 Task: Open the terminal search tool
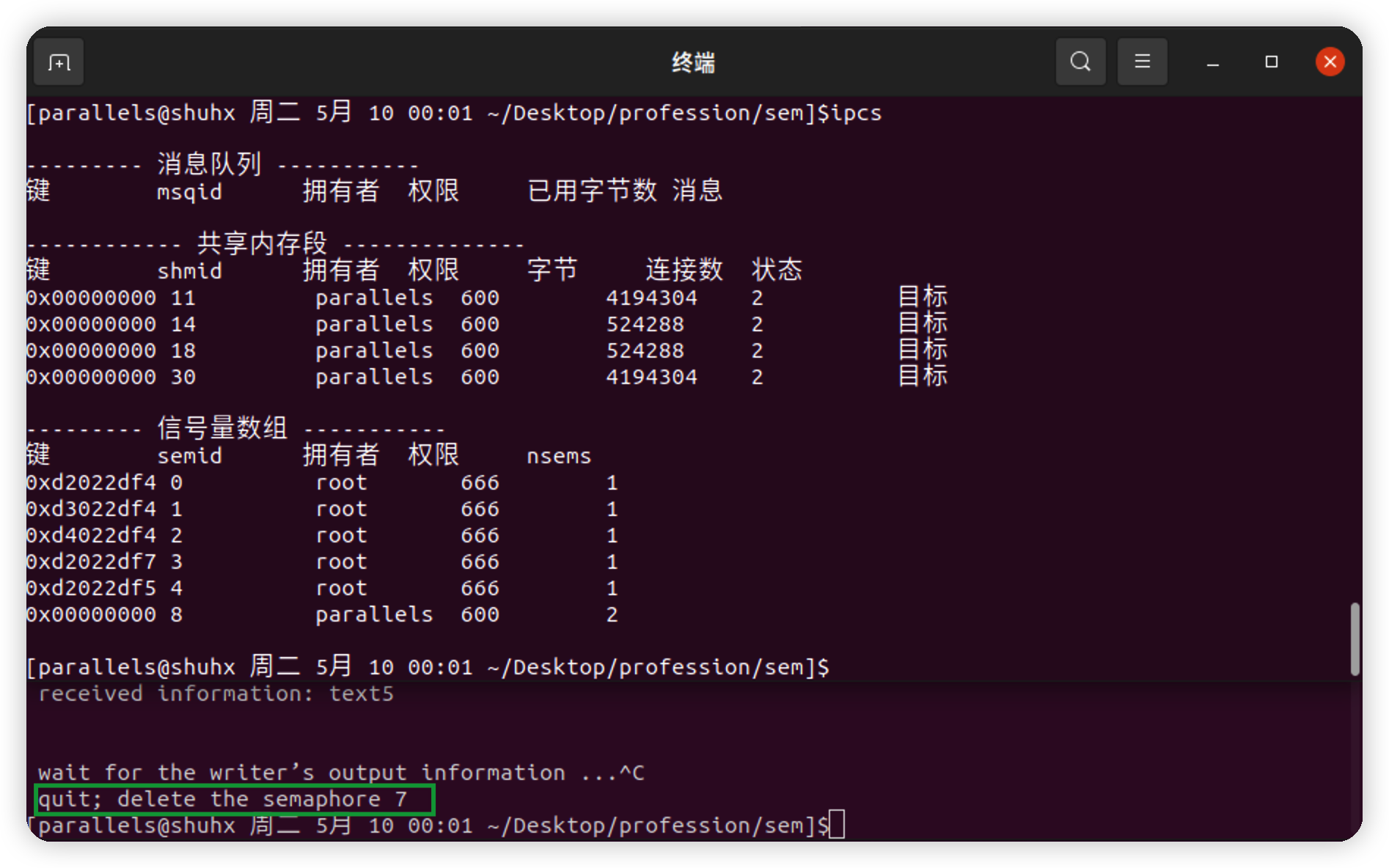tap(1080, 62)
